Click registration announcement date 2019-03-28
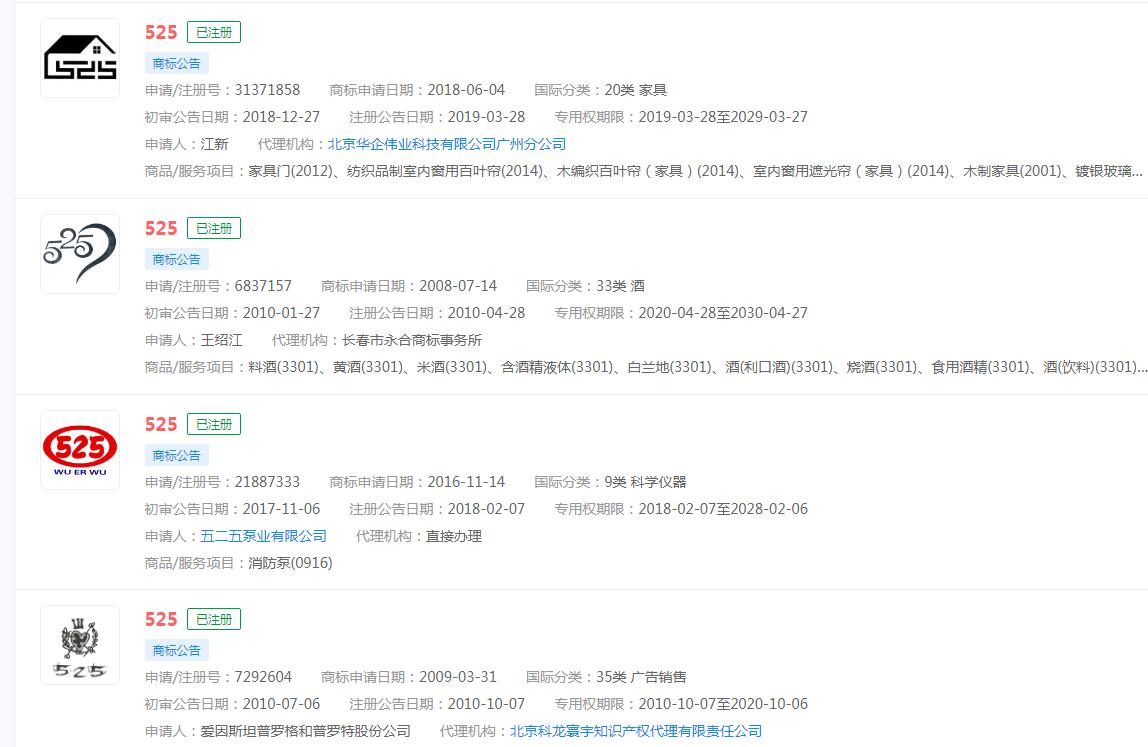This screenshot has width=1148, height=747. [x=486, y=117]
